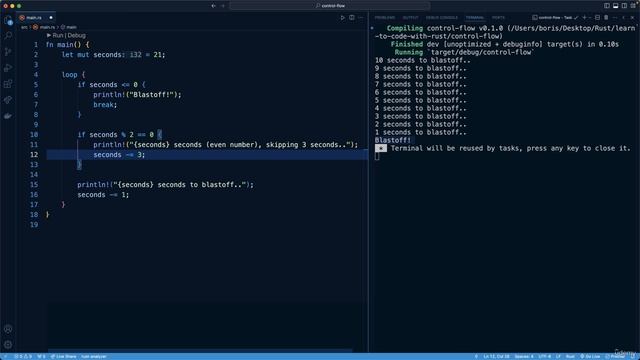Click the remote window indicator in status bar
The image size is (640, 360).
pos(5,356)
